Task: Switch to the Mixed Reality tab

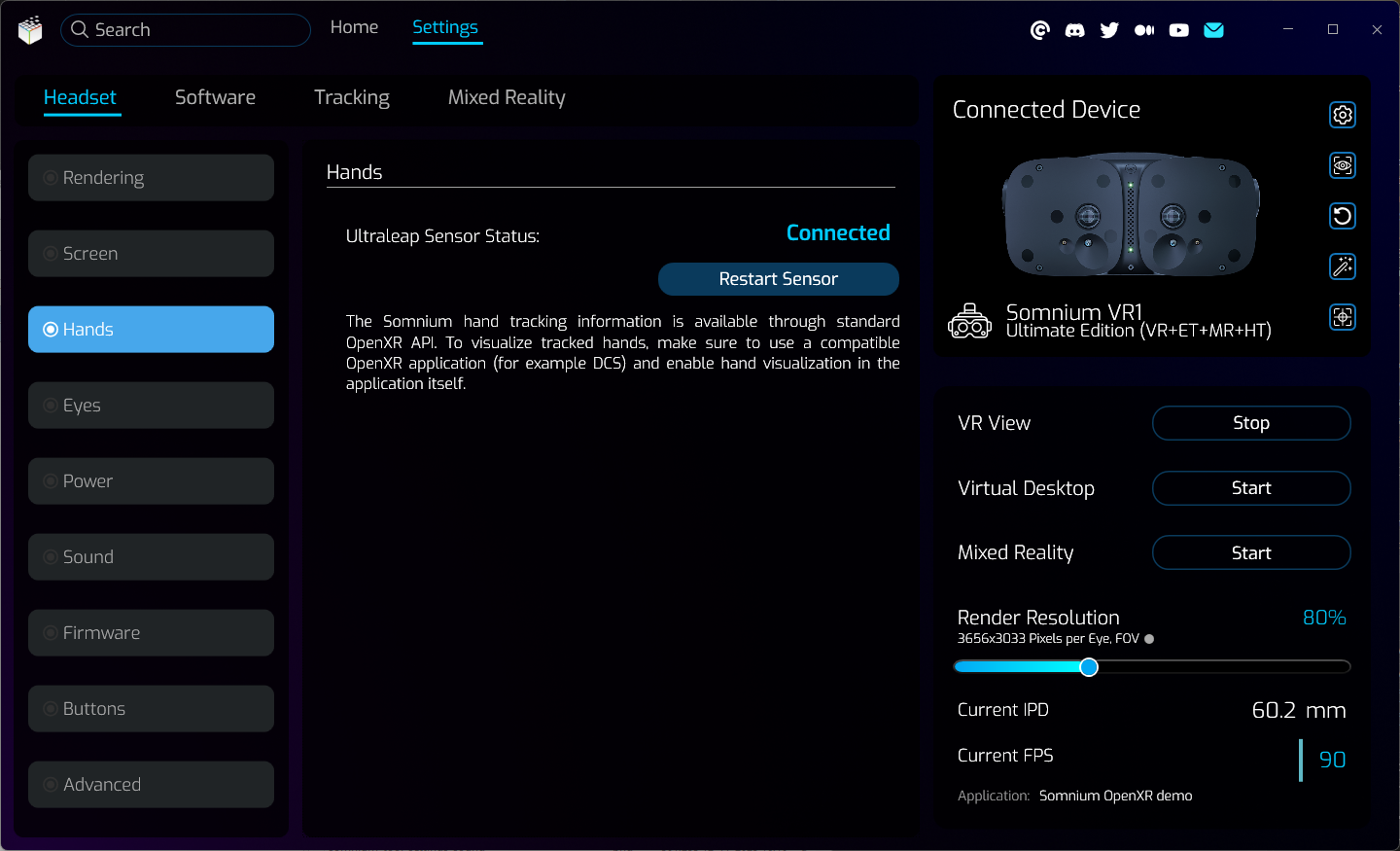Action: tap(506, 97)
